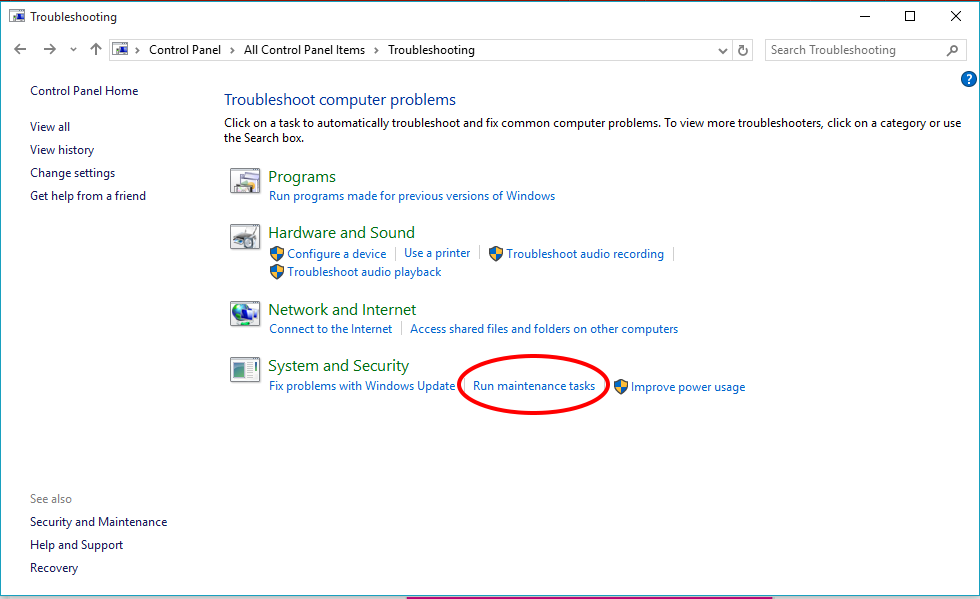This screenshot has height=599, width=980.
Task: Run programs made for previous versions of Windows
Action: [x=412, y=196]
